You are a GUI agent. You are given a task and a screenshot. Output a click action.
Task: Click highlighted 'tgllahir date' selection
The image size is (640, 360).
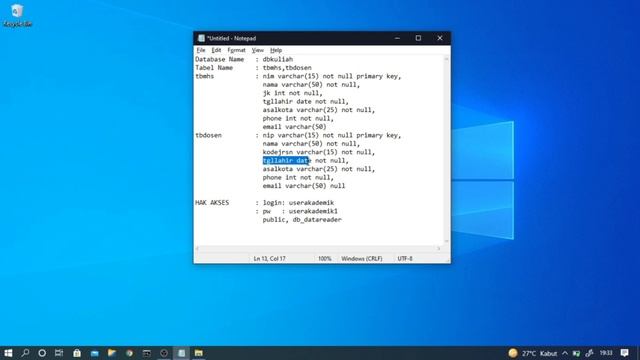tap(286, 160)
